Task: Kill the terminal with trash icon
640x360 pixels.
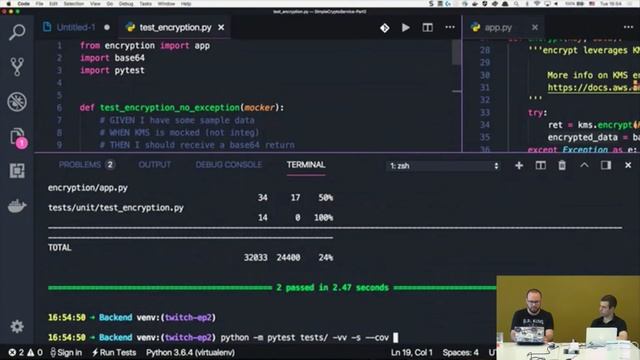Action: click(562, 165)
